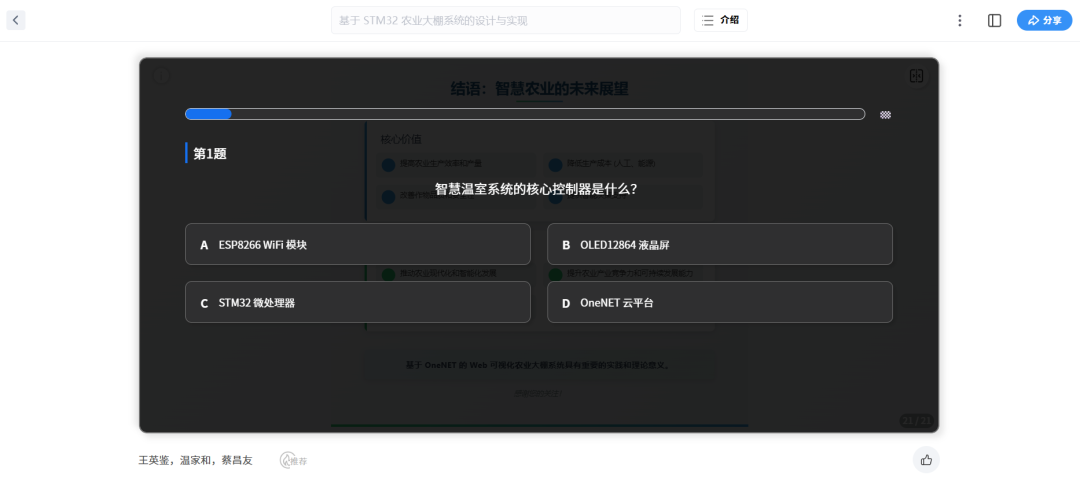Screen dimensions: 1080x479
Task: Click the 推荐 recommend icon
Action: pos(293,460)
